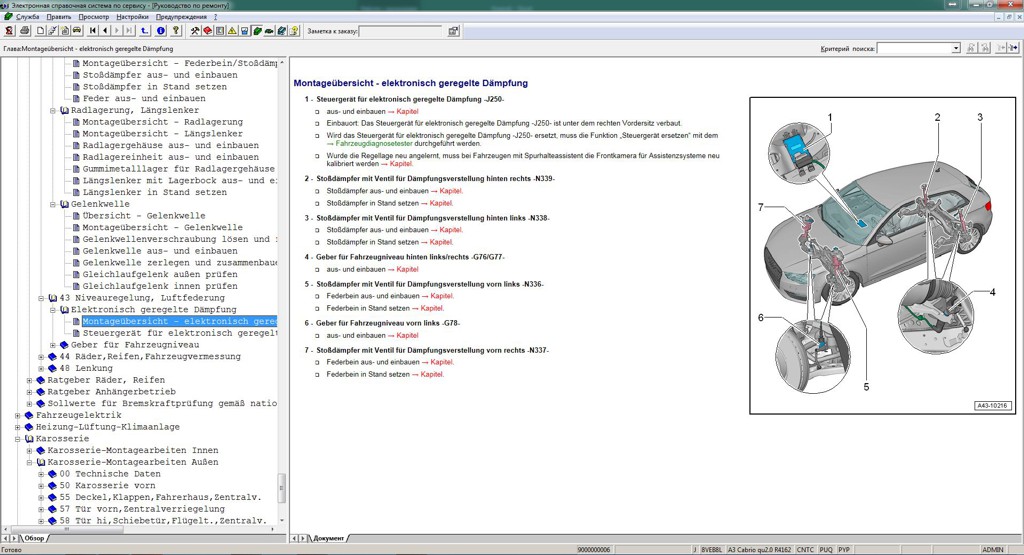The height and width of the screenshot is (555, 1024).
Task: Select 50 Karosserie vorn tree item
Action: tap(107, 486)
